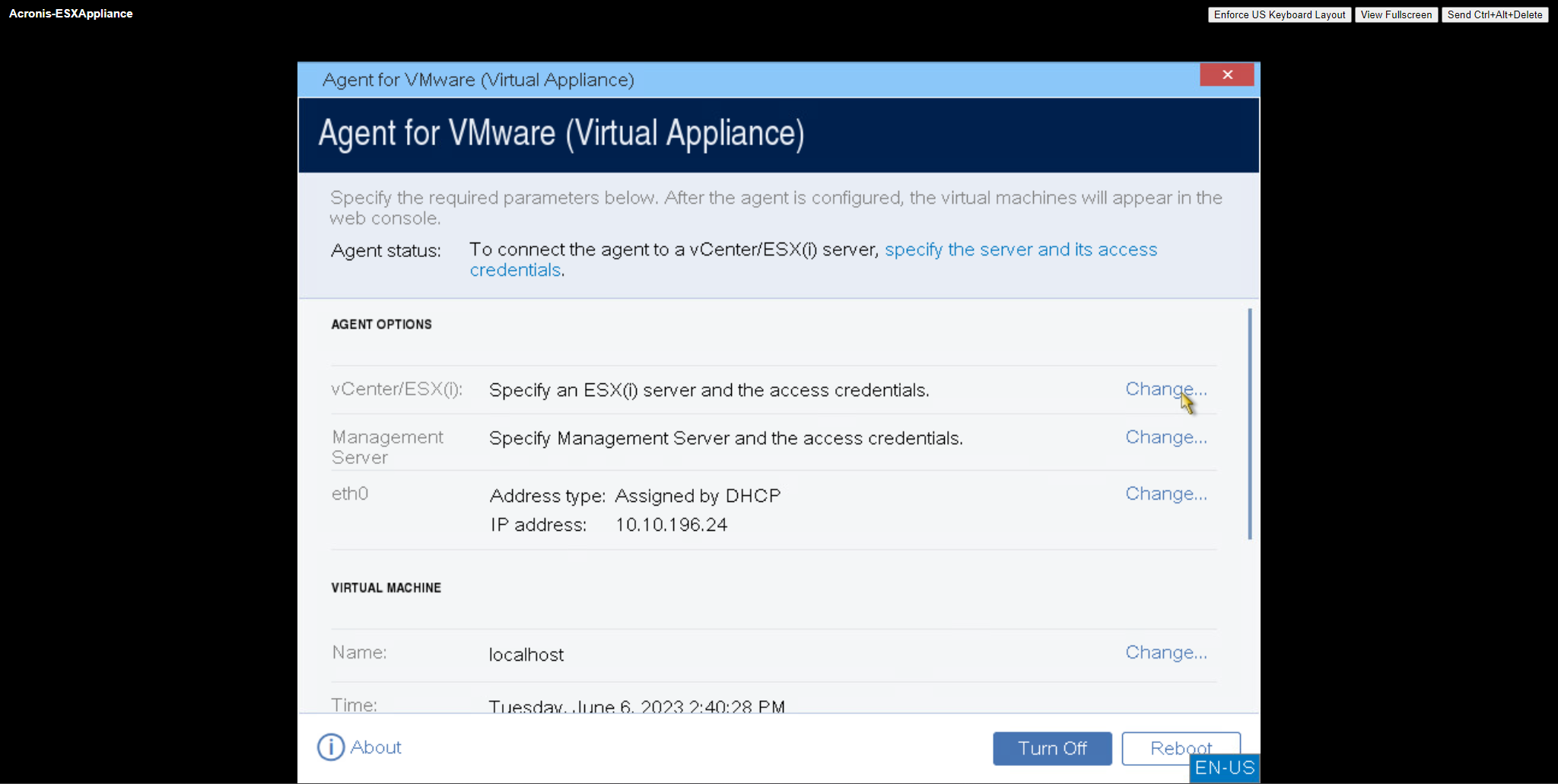Click the VIRTUAL MACHINE heading
The width and height of the screenshot is (1558, 784).
[x=386, y=588]
